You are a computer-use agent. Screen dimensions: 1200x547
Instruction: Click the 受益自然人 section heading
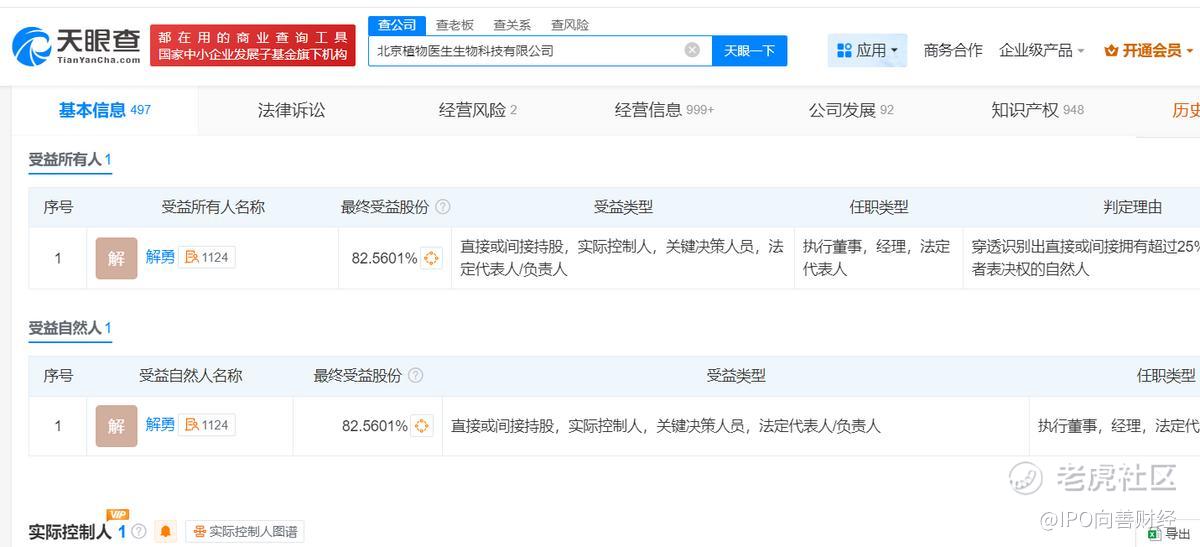pos(70,328)
